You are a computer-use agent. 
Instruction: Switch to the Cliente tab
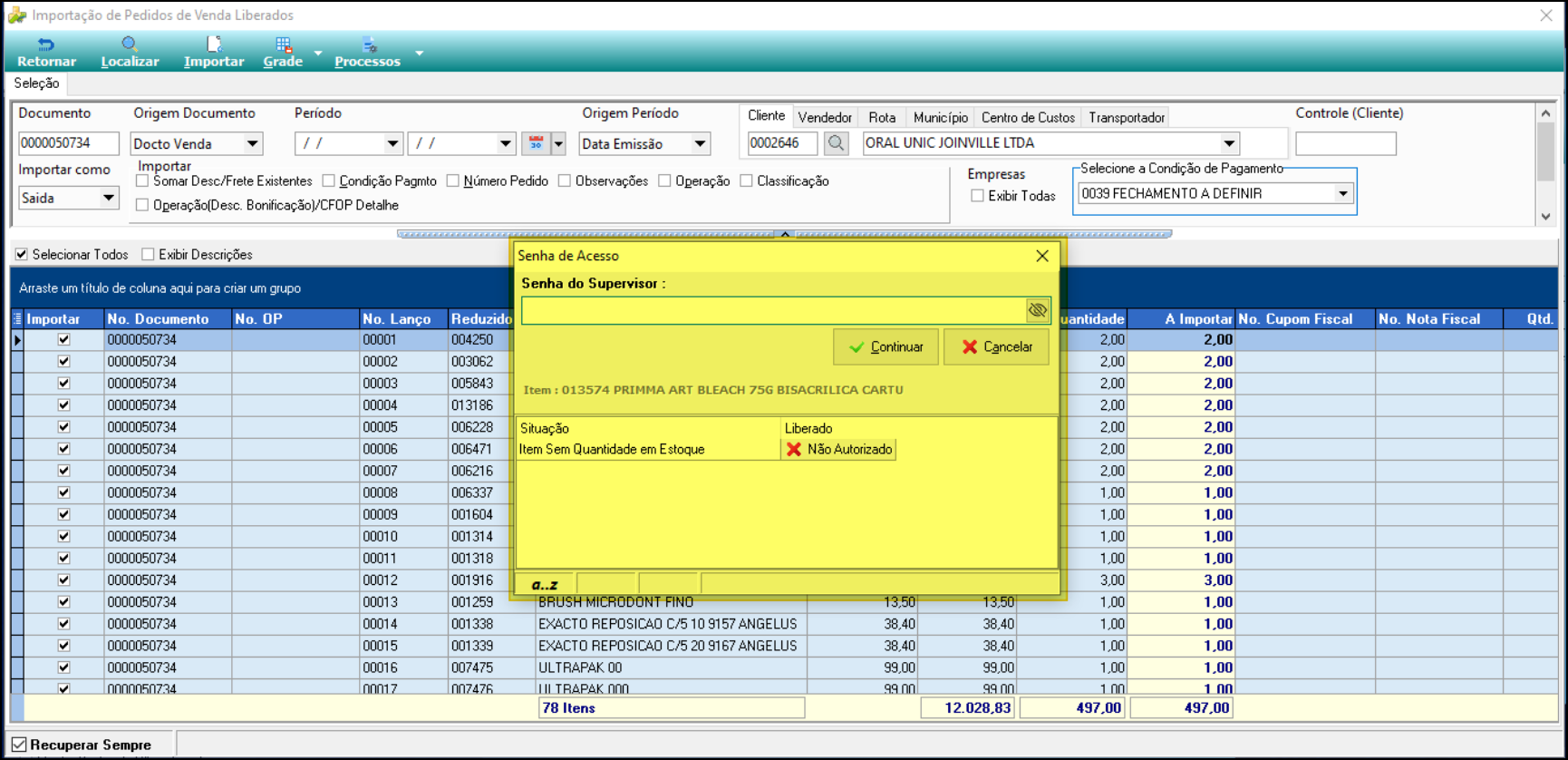766,116
